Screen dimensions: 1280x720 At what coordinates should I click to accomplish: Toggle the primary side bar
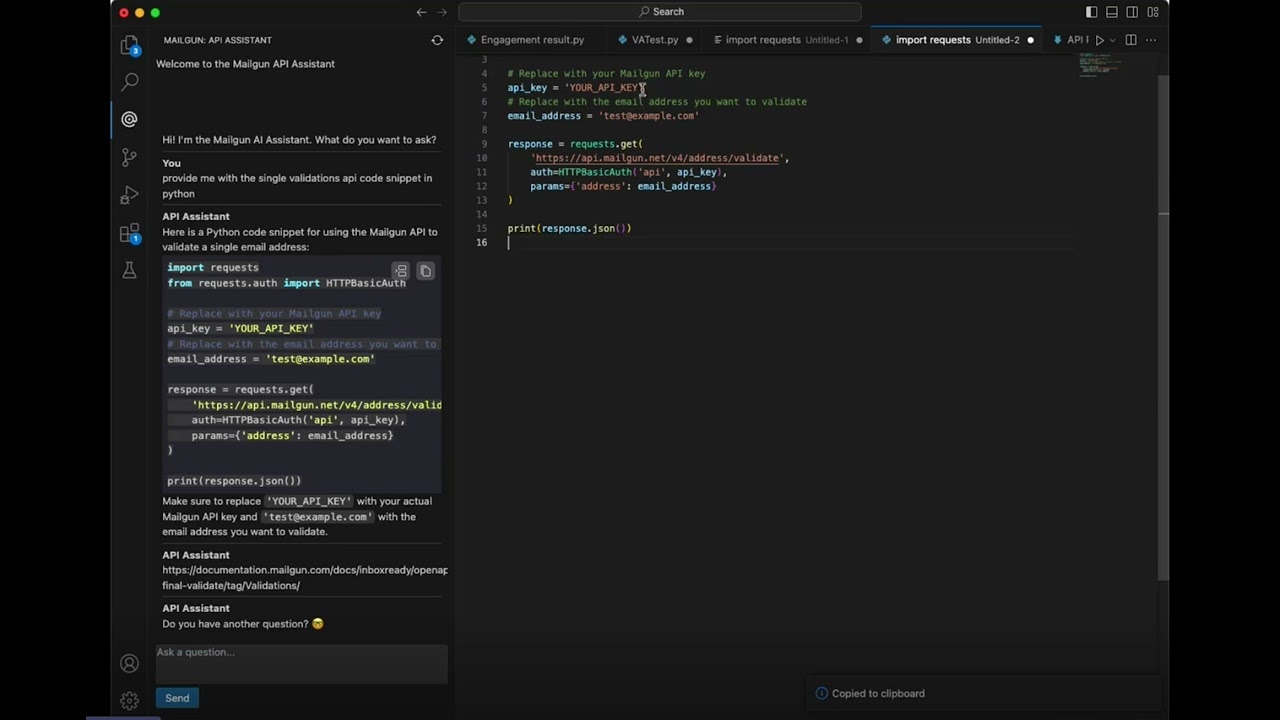1091,12
